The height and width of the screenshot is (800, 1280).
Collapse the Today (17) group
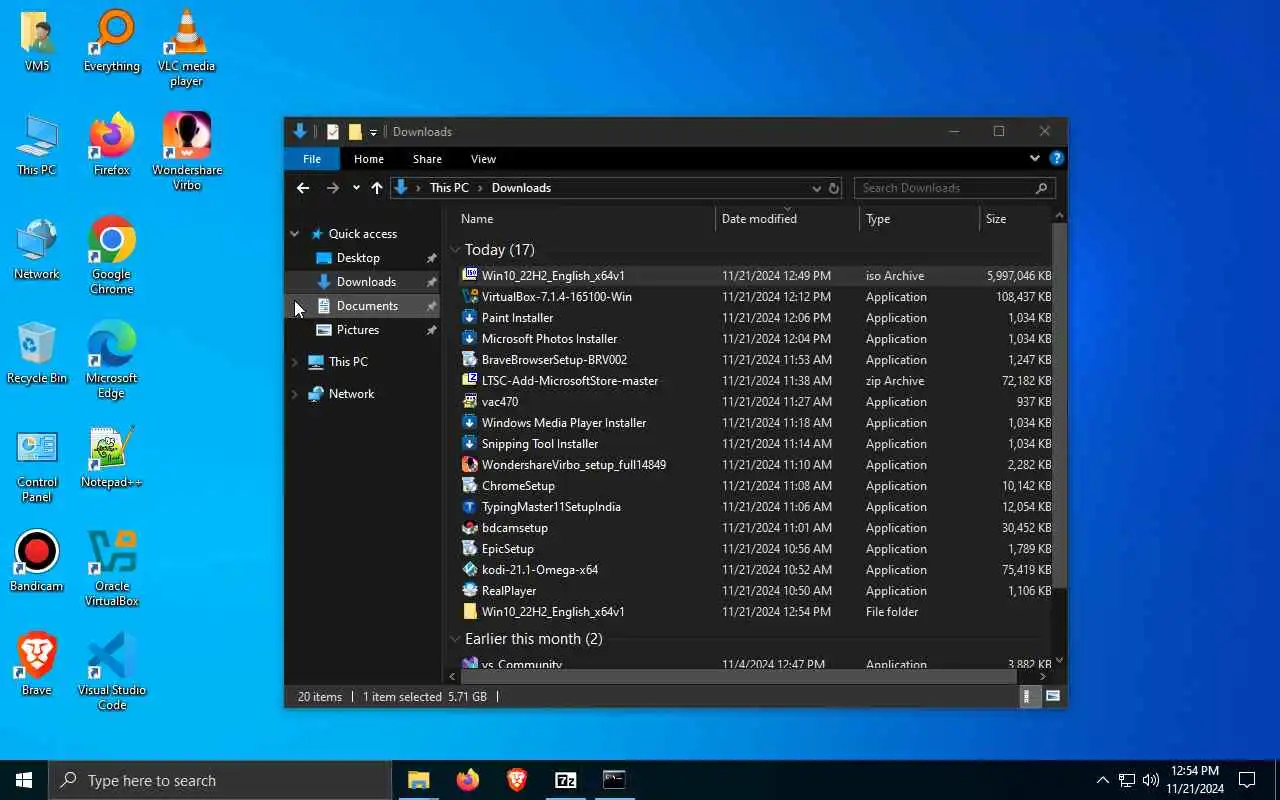tap(455, 250)
